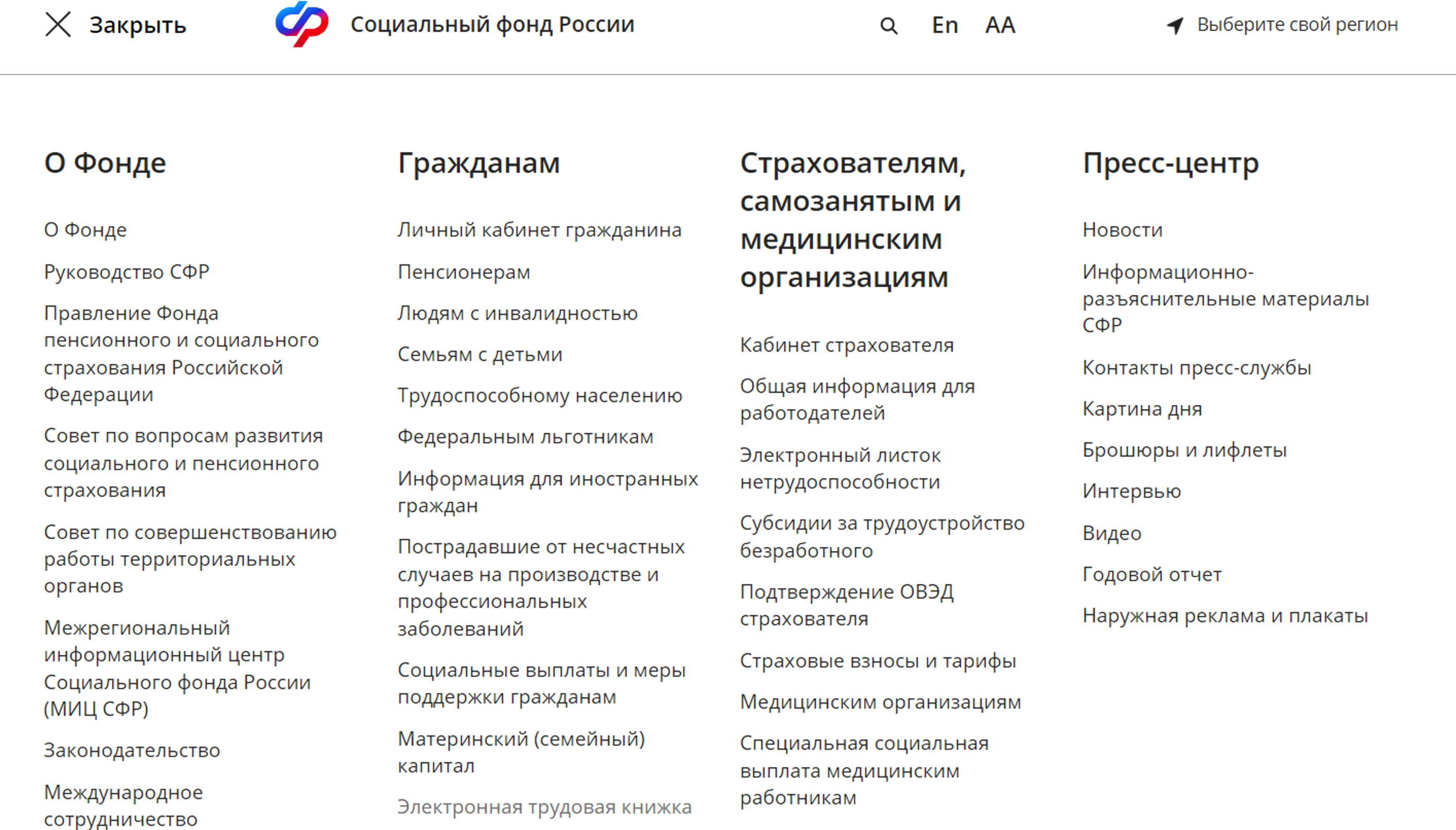This screenshot has width=1456, height=830.
Task: Open Видео
Action: click(1112, 533)
